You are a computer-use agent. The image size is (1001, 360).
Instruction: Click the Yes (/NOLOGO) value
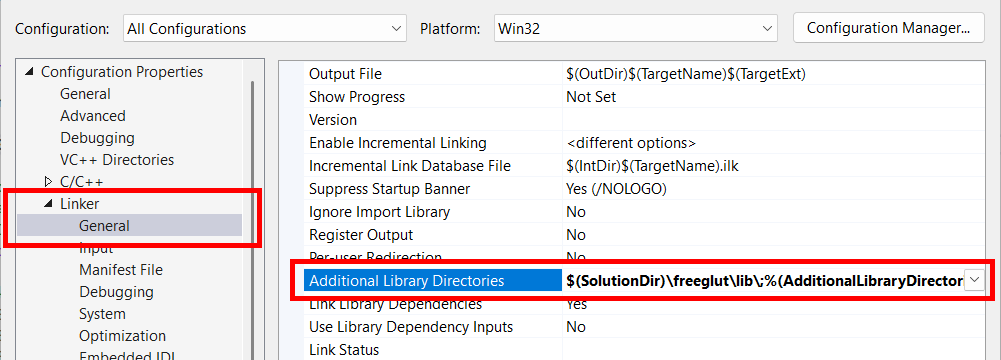[x=617, y=189]
